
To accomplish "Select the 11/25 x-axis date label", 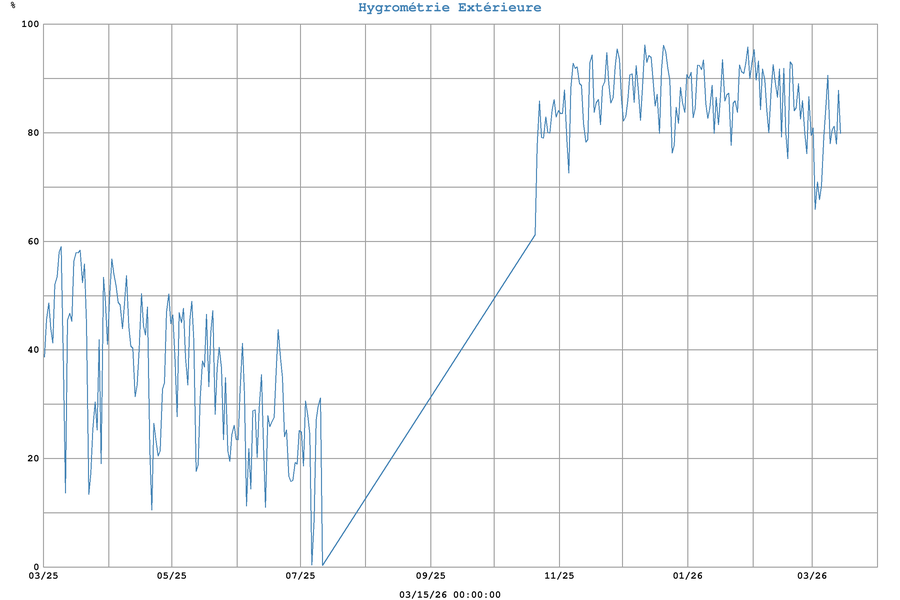I will click(559, 576).
